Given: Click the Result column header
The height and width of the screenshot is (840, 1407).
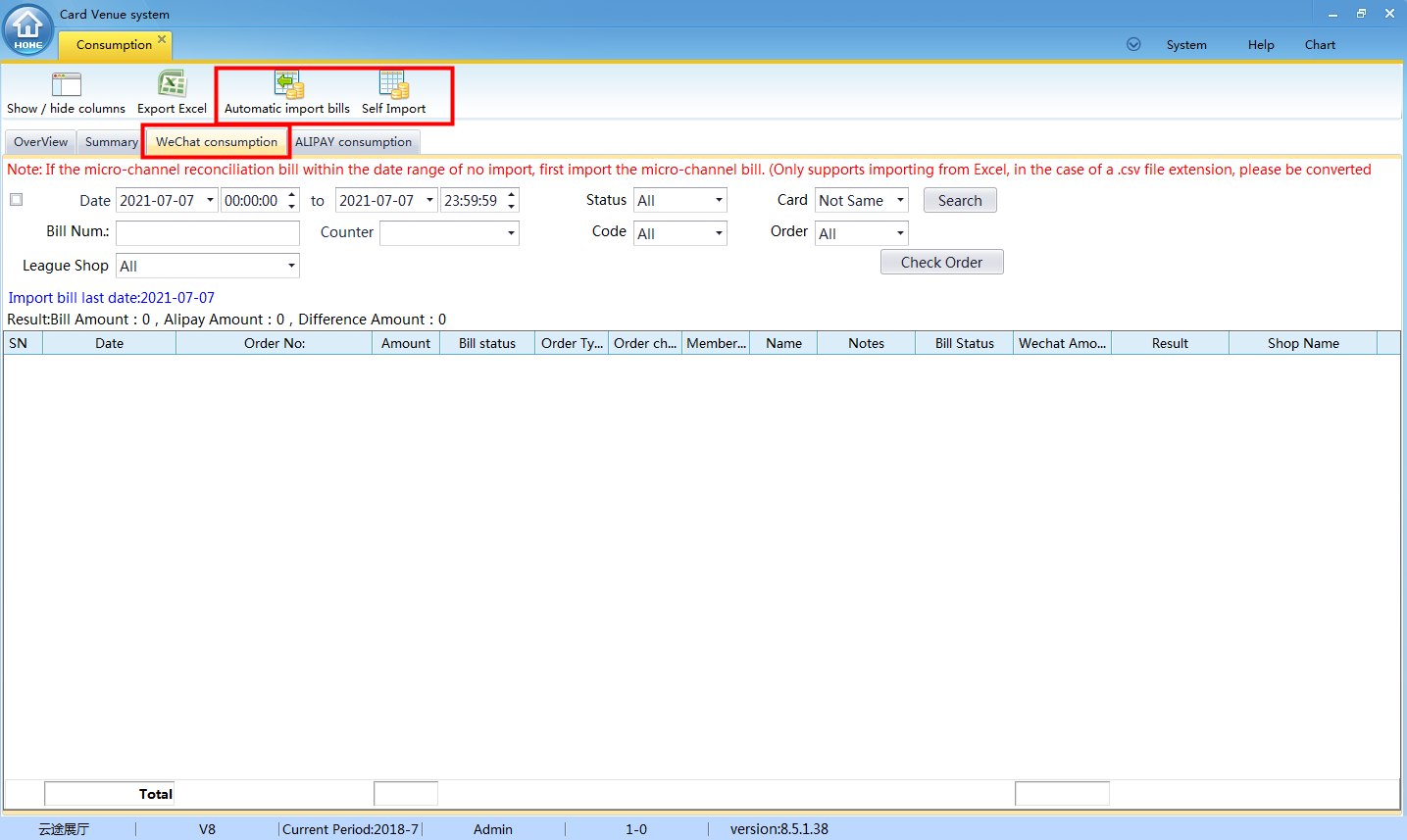Looking at the screenshot, I should (1170, 343).
